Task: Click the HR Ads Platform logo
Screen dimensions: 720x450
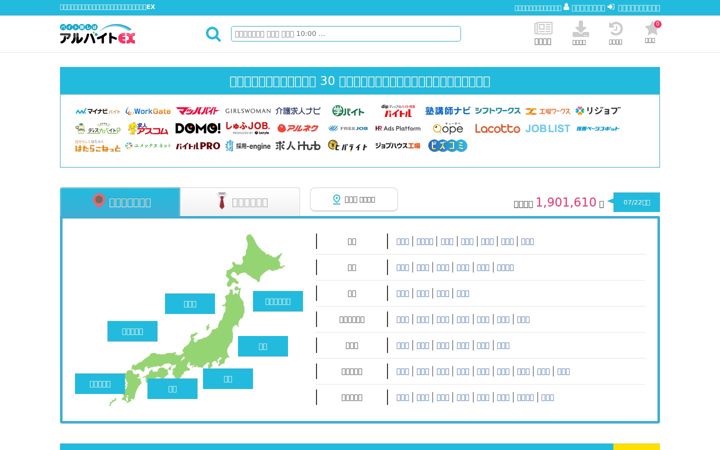Action: click(x=398, y=129)
